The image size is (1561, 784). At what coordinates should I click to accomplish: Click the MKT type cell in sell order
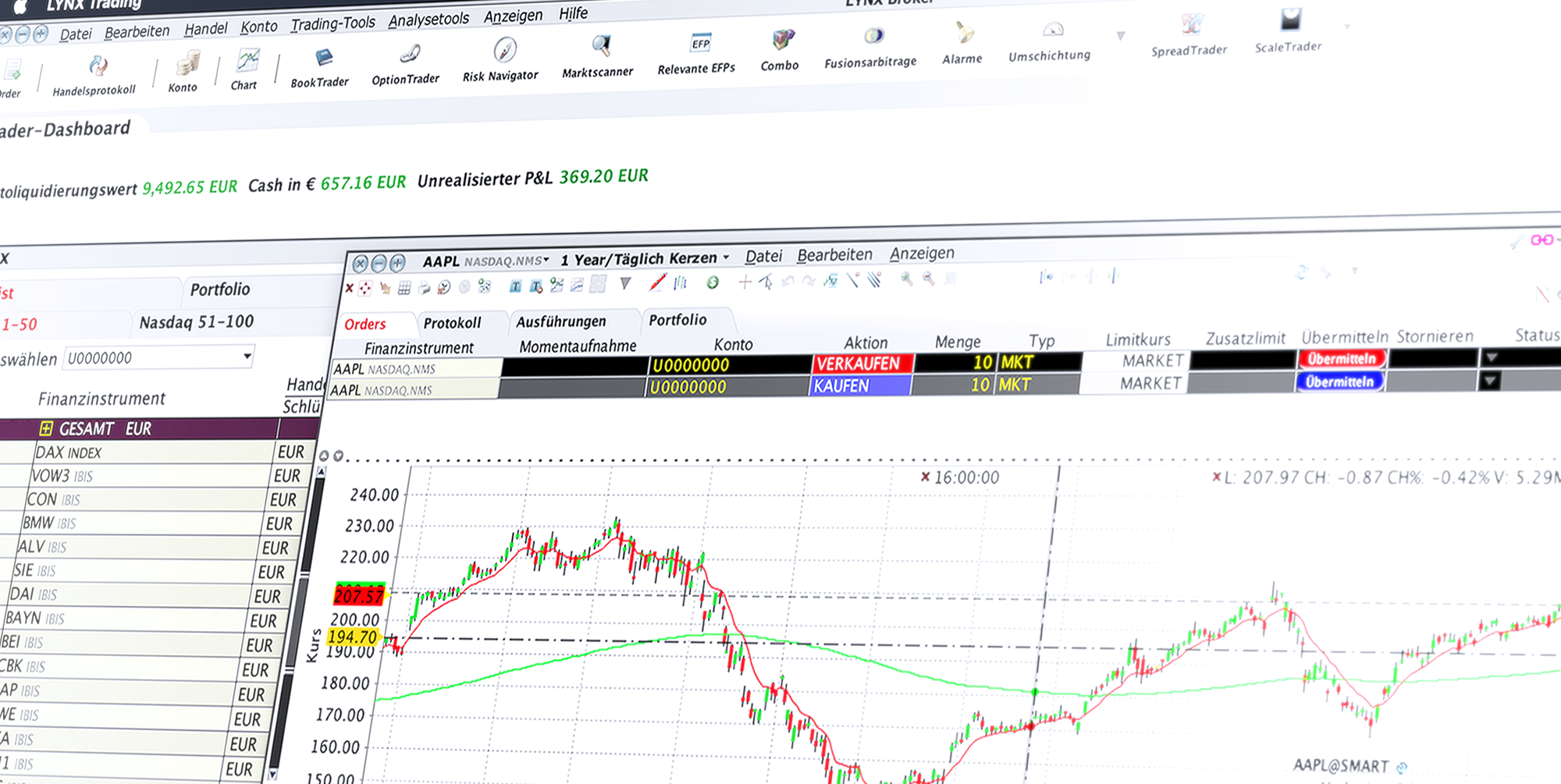point(1040,362)
